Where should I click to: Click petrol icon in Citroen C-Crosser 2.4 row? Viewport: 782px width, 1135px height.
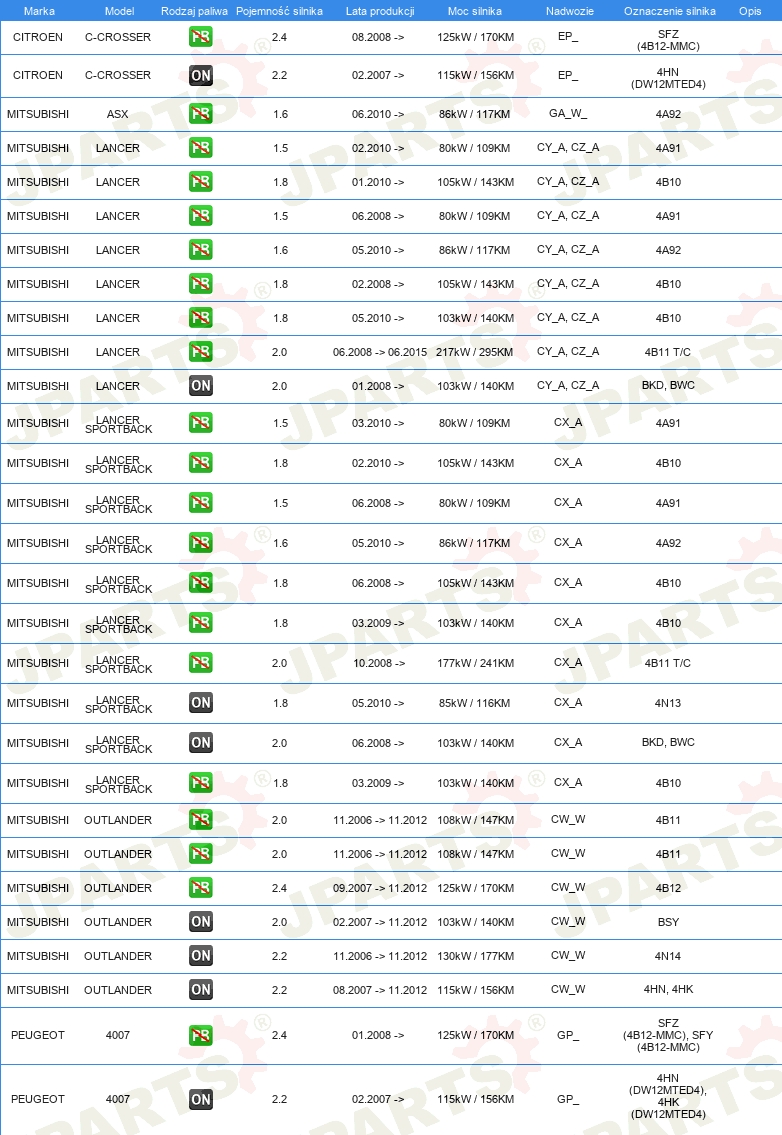pos(201,36)
